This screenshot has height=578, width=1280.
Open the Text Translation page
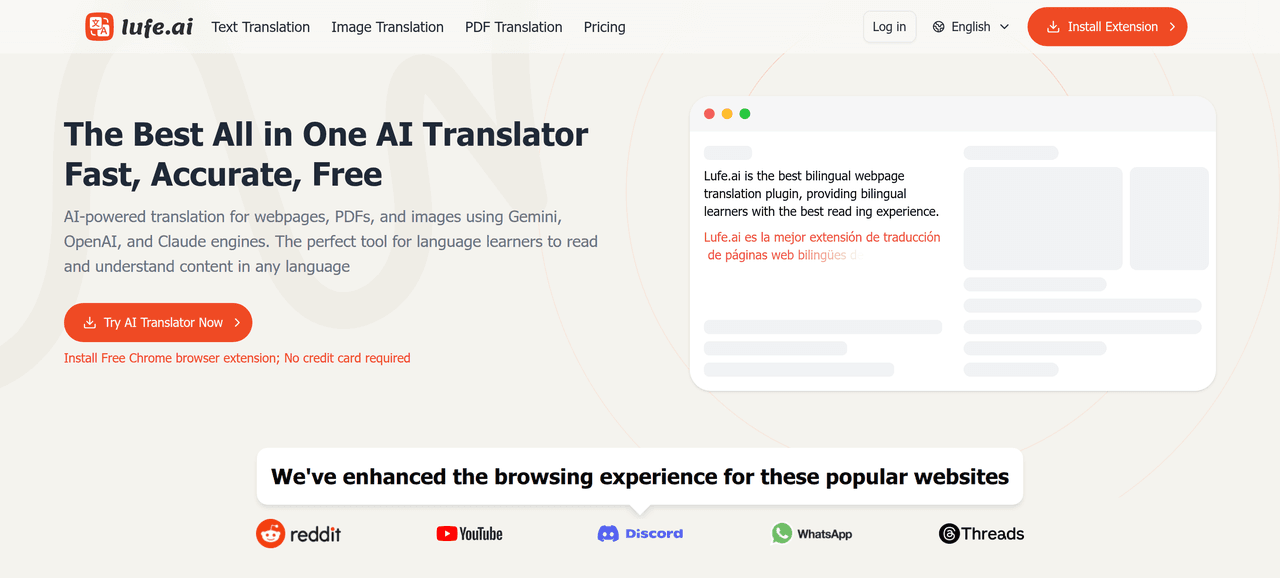pos(261,27)
